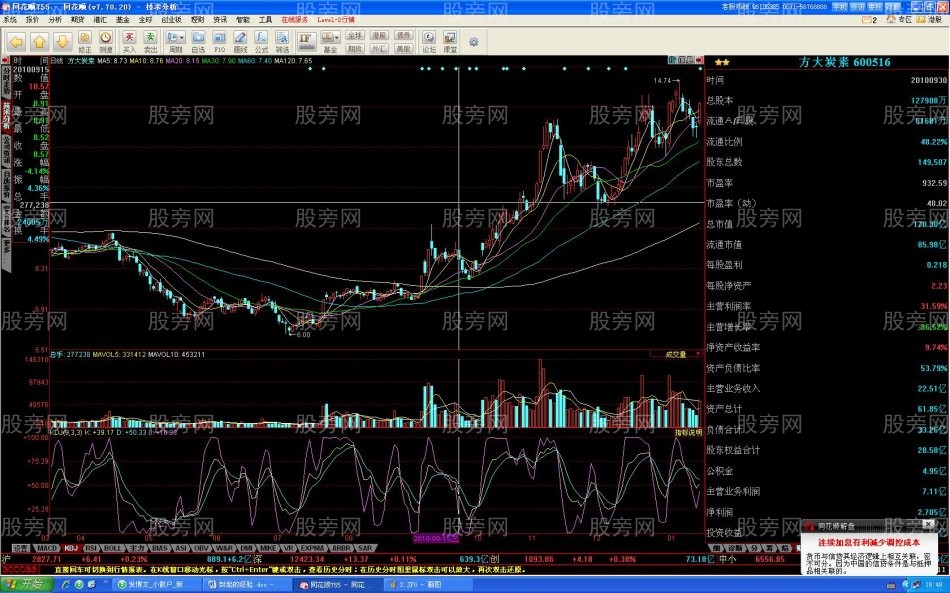
Task: Switch to the BIAS indicator tab
Action: click(x=160, y=548)
